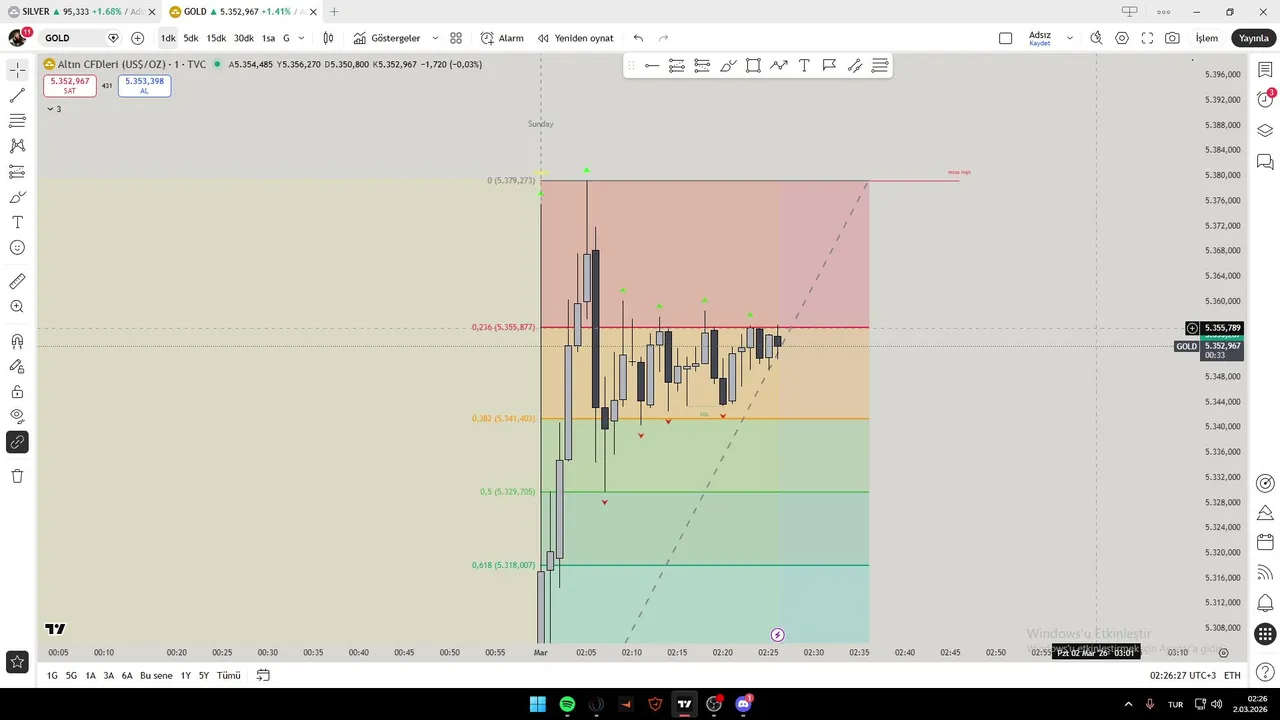Expand Göstergeler favorites dropdown arrow

(435, 38)
